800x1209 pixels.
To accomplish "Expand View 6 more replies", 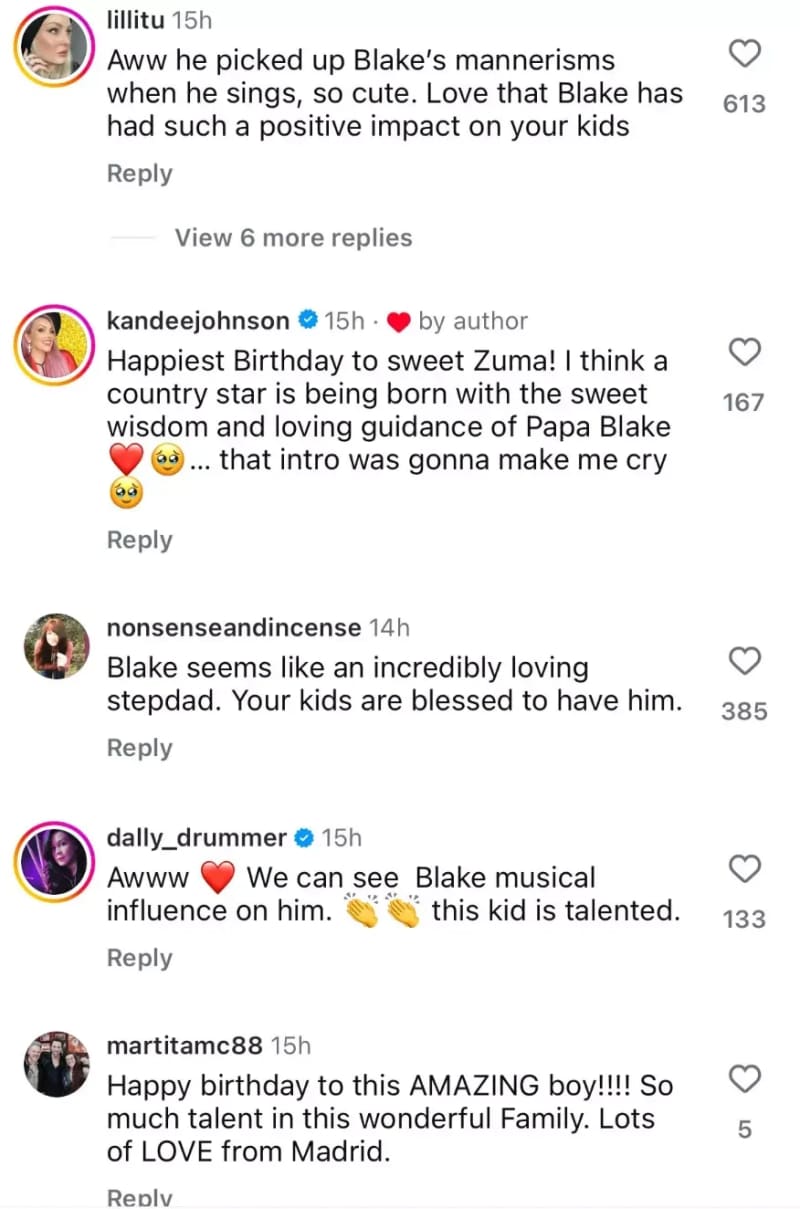I will tap(293, 238).
